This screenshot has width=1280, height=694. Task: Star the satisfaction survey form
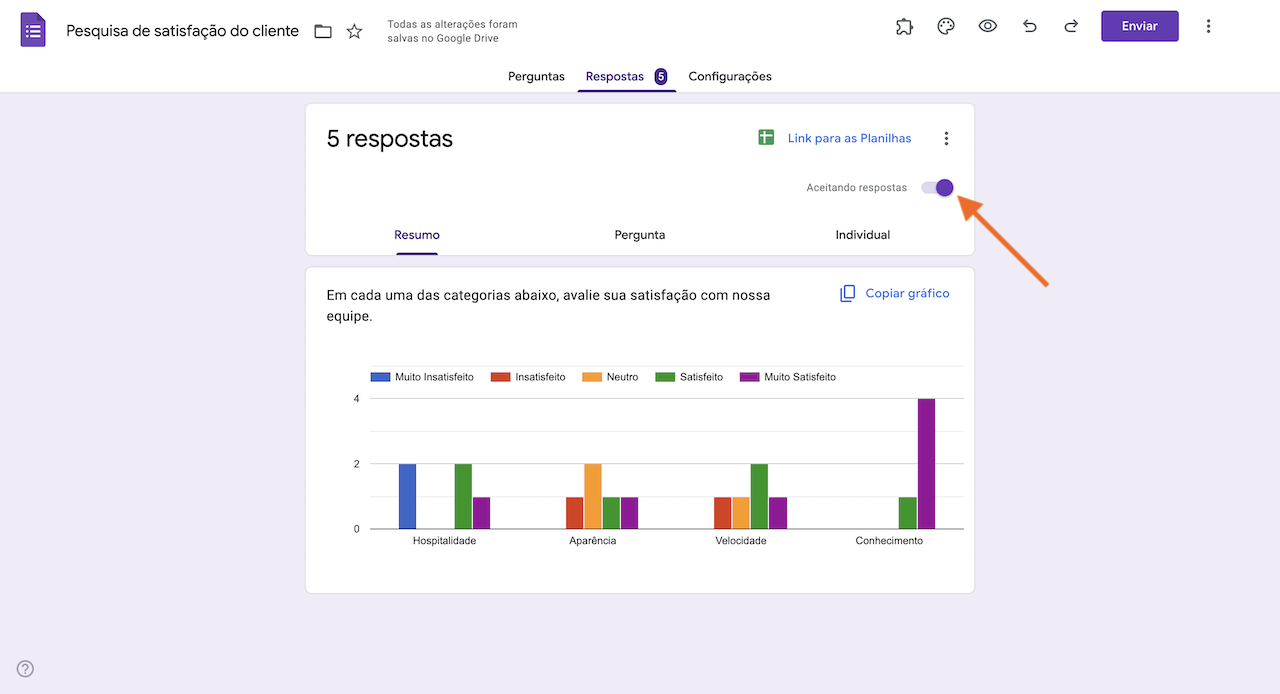(354, 31)
